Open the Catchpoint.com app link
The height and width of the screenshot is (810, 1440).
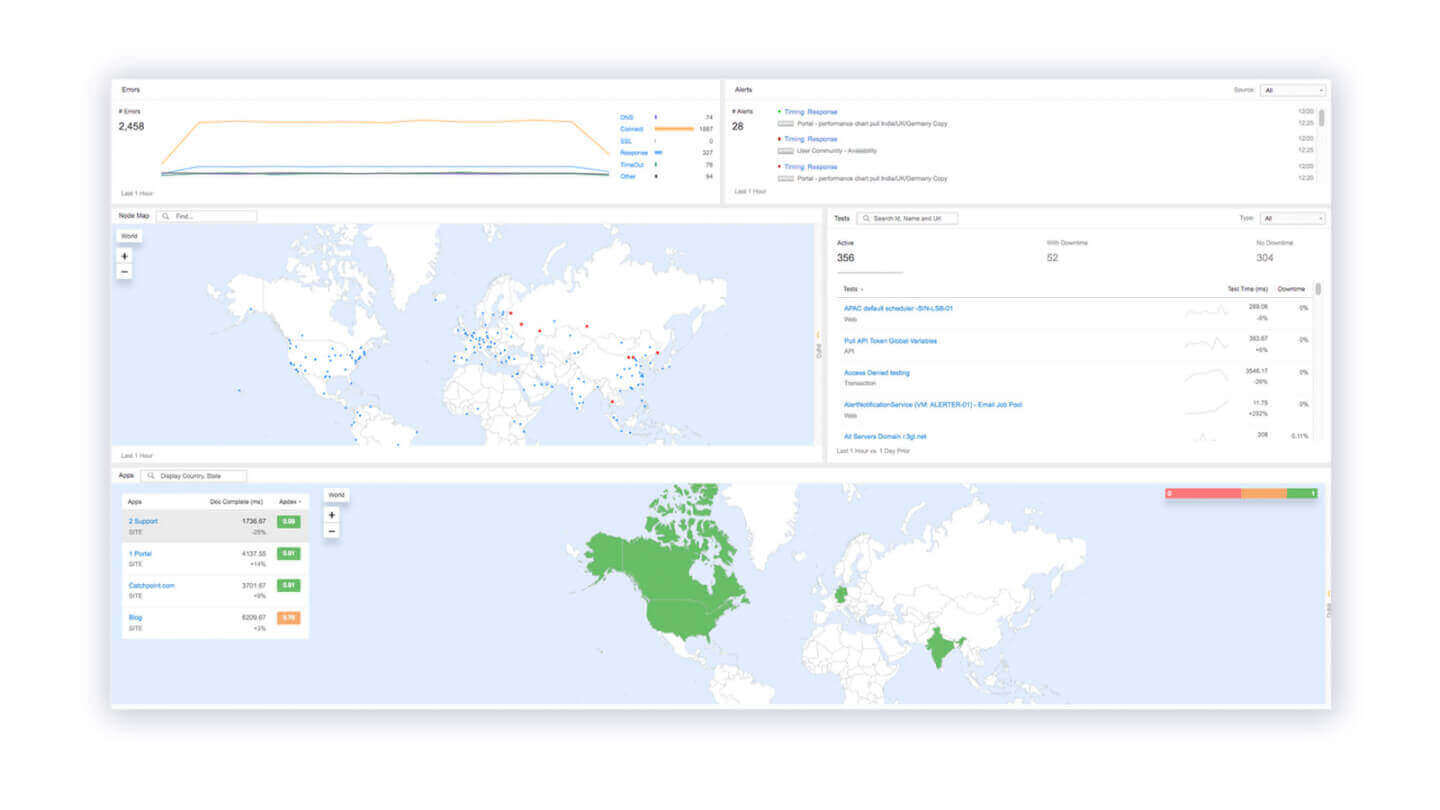pos(153,585)
